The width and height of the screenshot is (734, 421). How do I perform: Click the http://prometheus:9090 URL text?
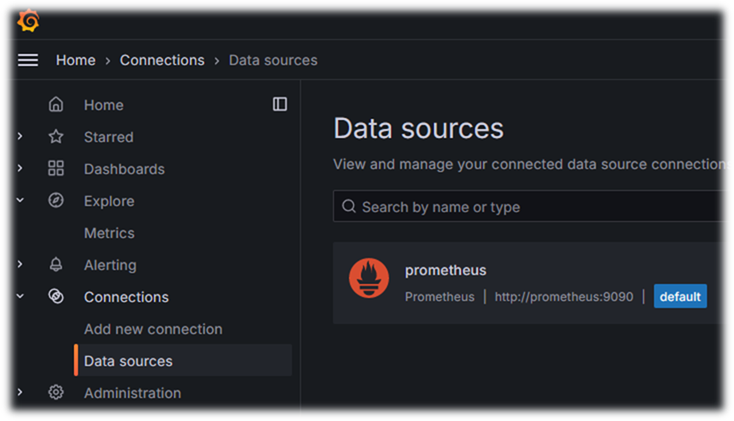coord(564,296)
